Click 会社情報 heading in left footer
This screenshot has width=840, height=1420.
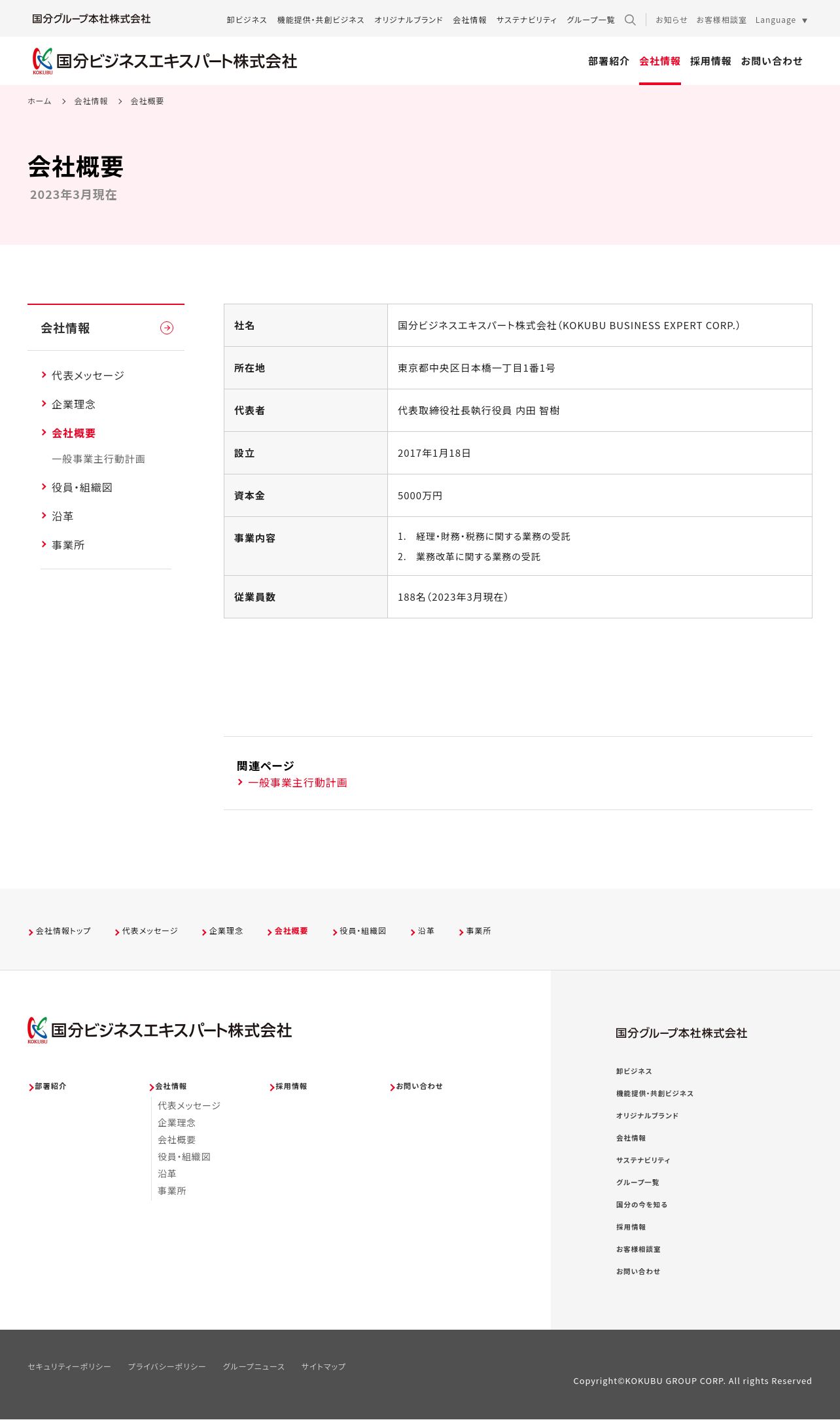tap(170, 1086)
